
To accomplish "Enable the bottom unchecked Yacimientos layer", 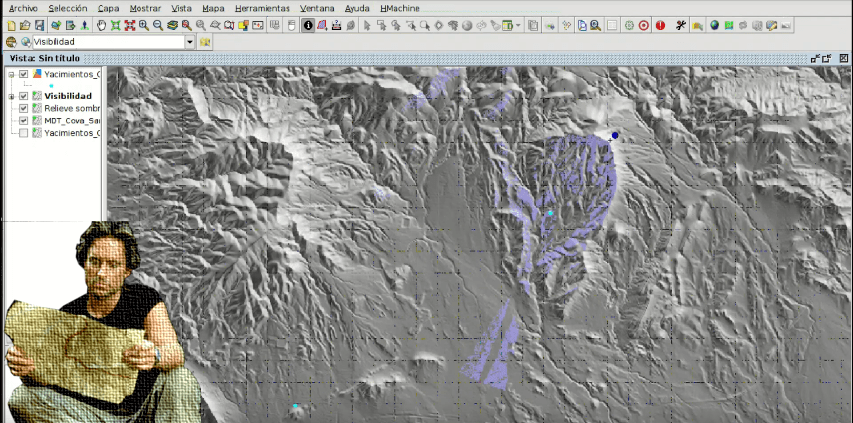I will coord(24,132).
